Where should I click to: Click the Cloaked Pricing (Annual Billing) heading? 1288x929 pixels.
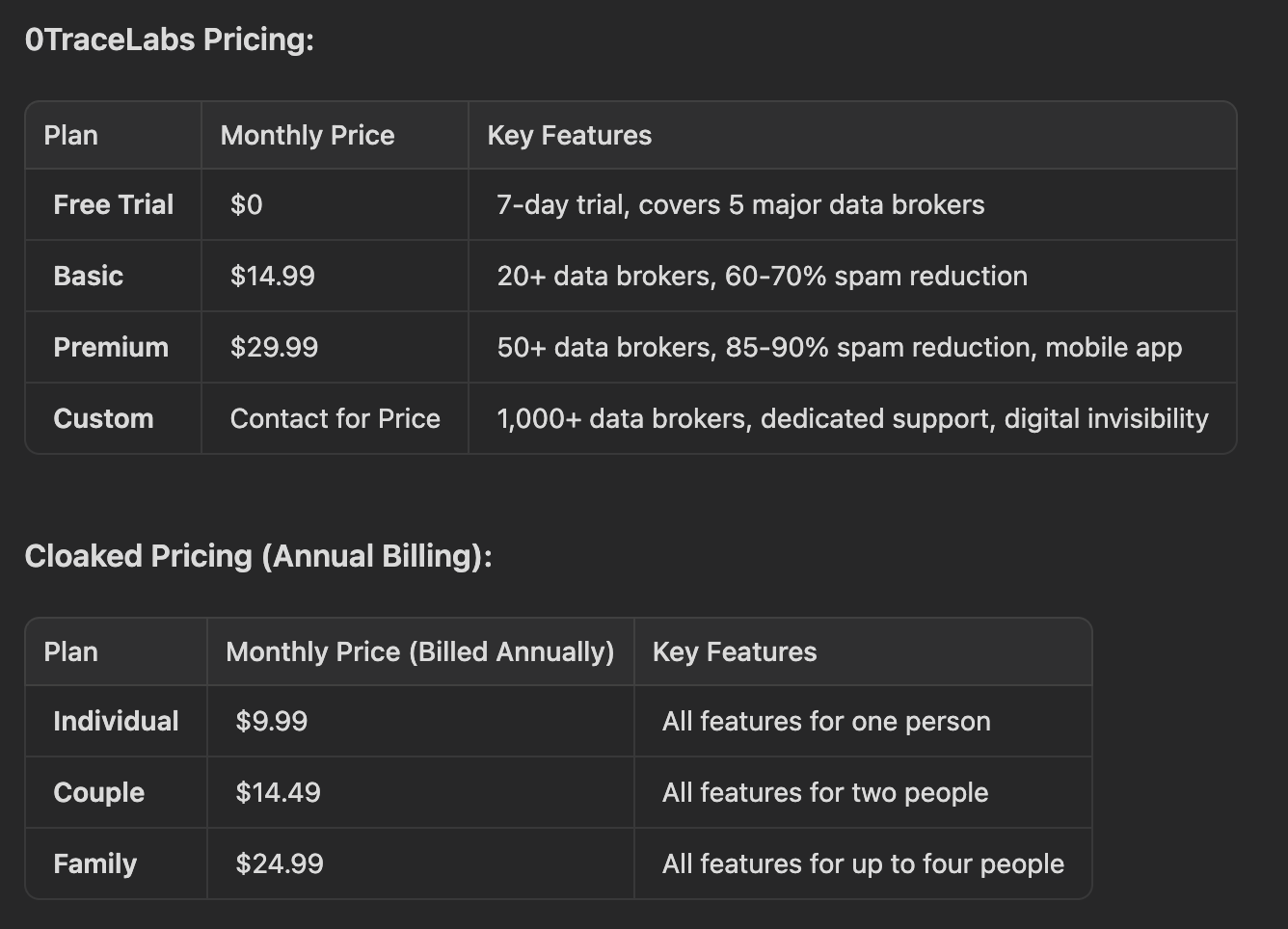(x=257, y=556)
